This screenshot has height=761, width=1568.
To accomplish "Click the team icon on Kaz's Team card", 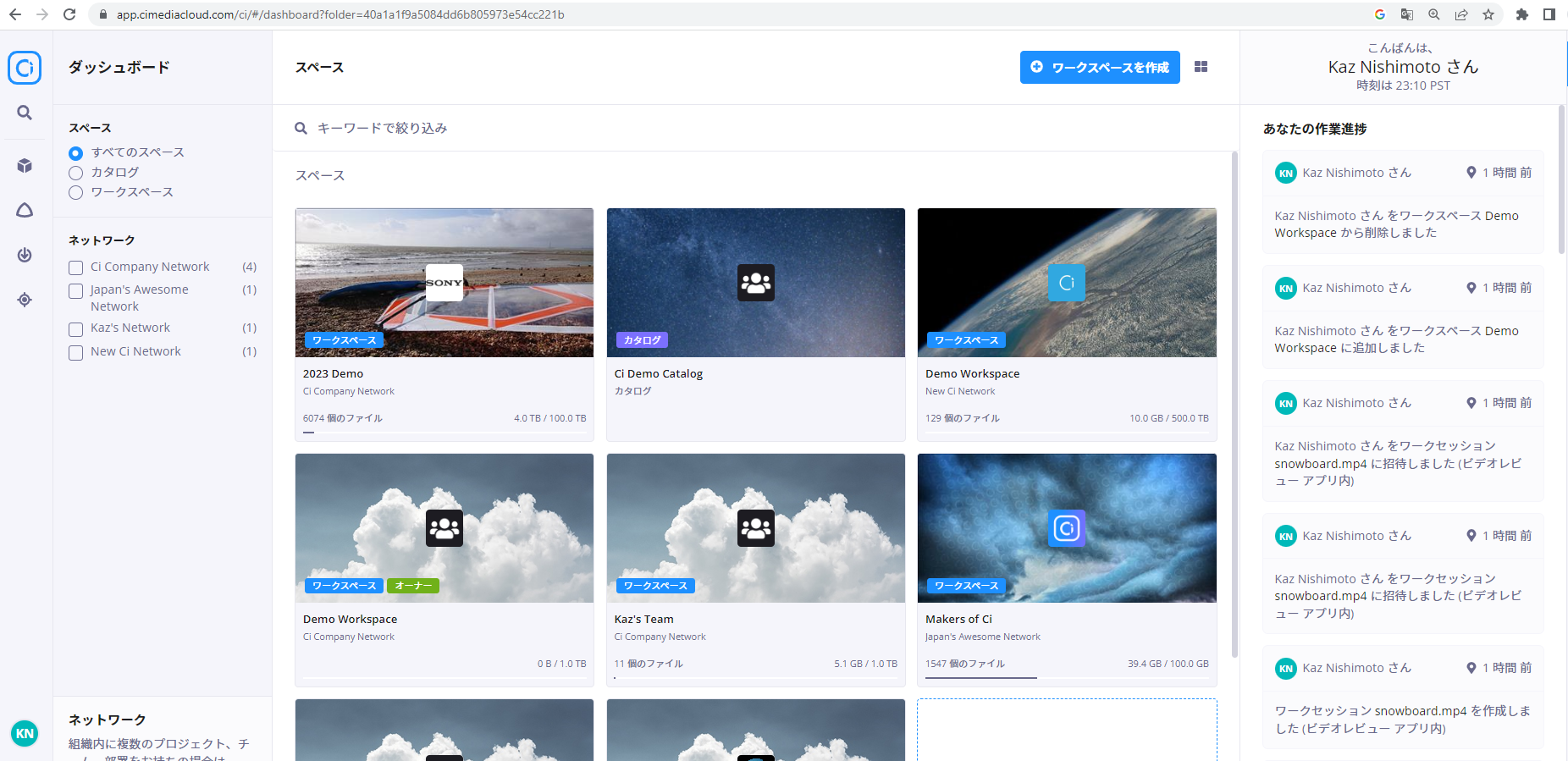I will 756,528.
